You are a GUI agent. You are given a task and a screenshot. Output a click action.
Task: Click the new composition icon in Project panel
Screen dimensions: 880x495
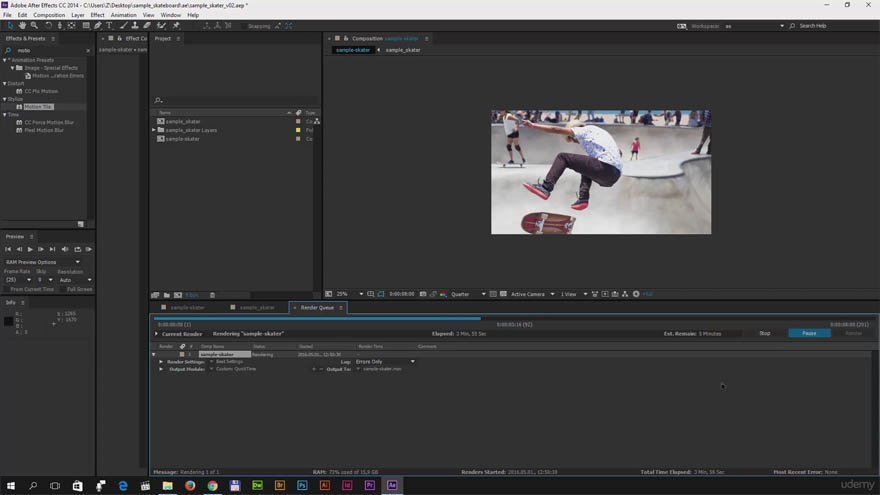pos(178,295)
